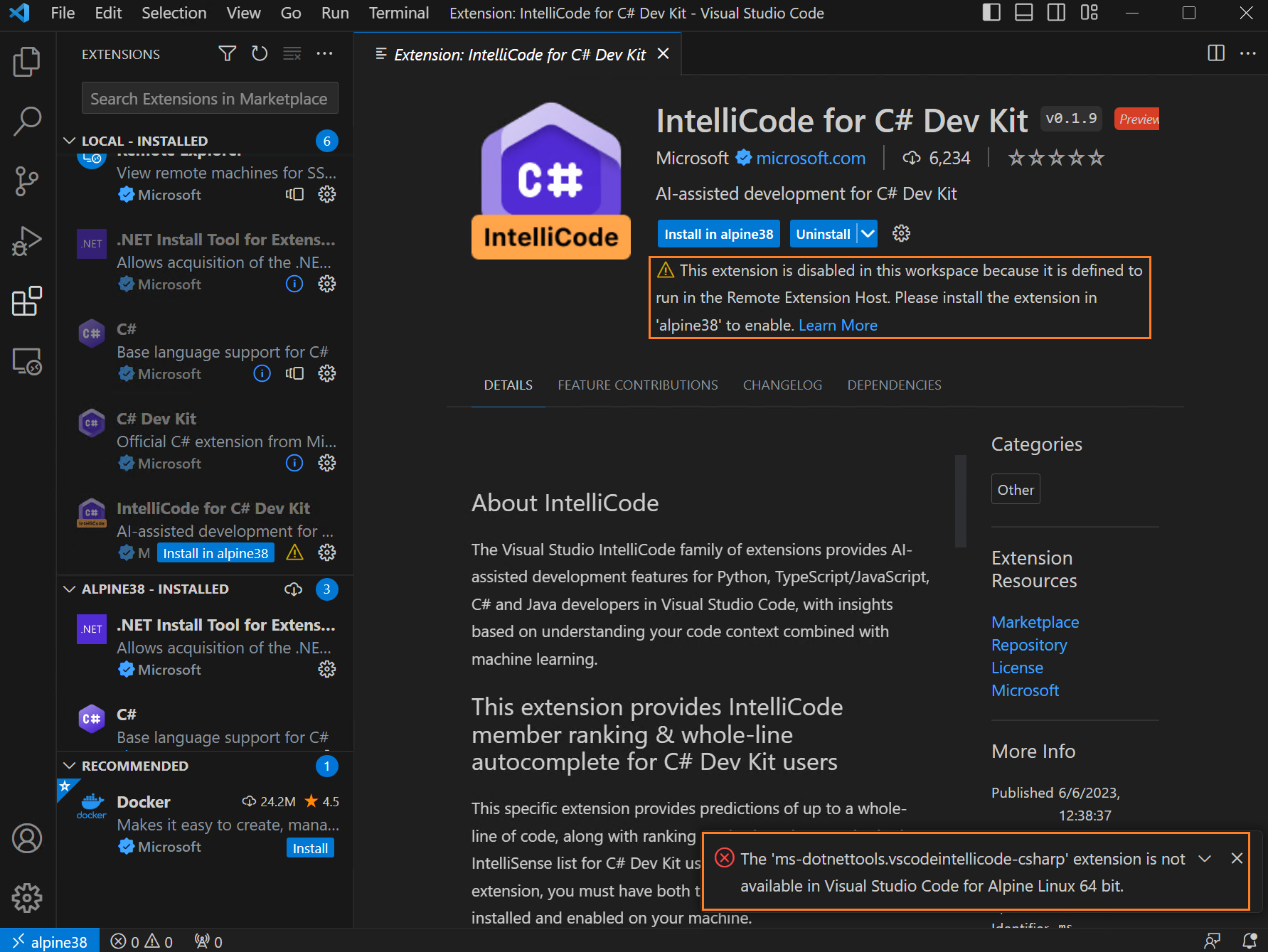Open the Remote Explorer view
This screenshot has height=952, width=1268.
pyautogui.click(x=27, y=361)
